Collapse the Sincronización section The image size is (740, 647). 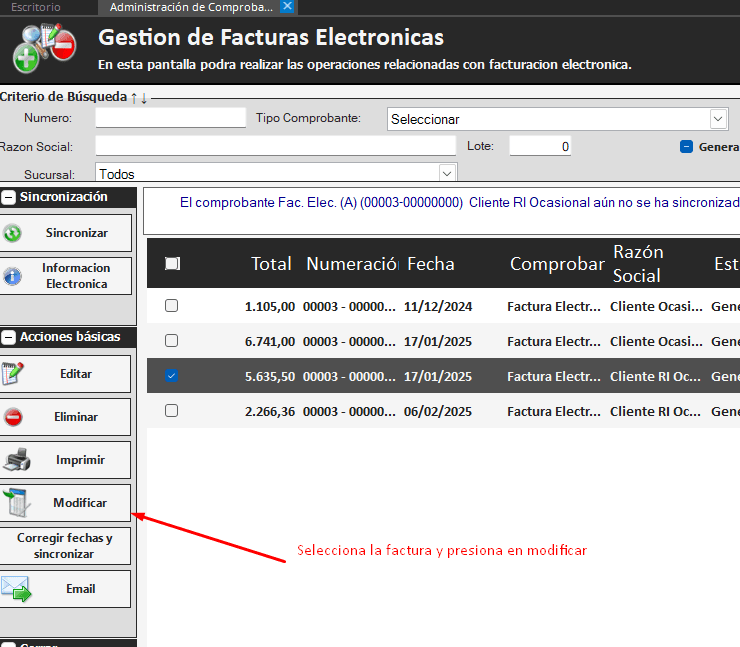(x=8, y=197)
